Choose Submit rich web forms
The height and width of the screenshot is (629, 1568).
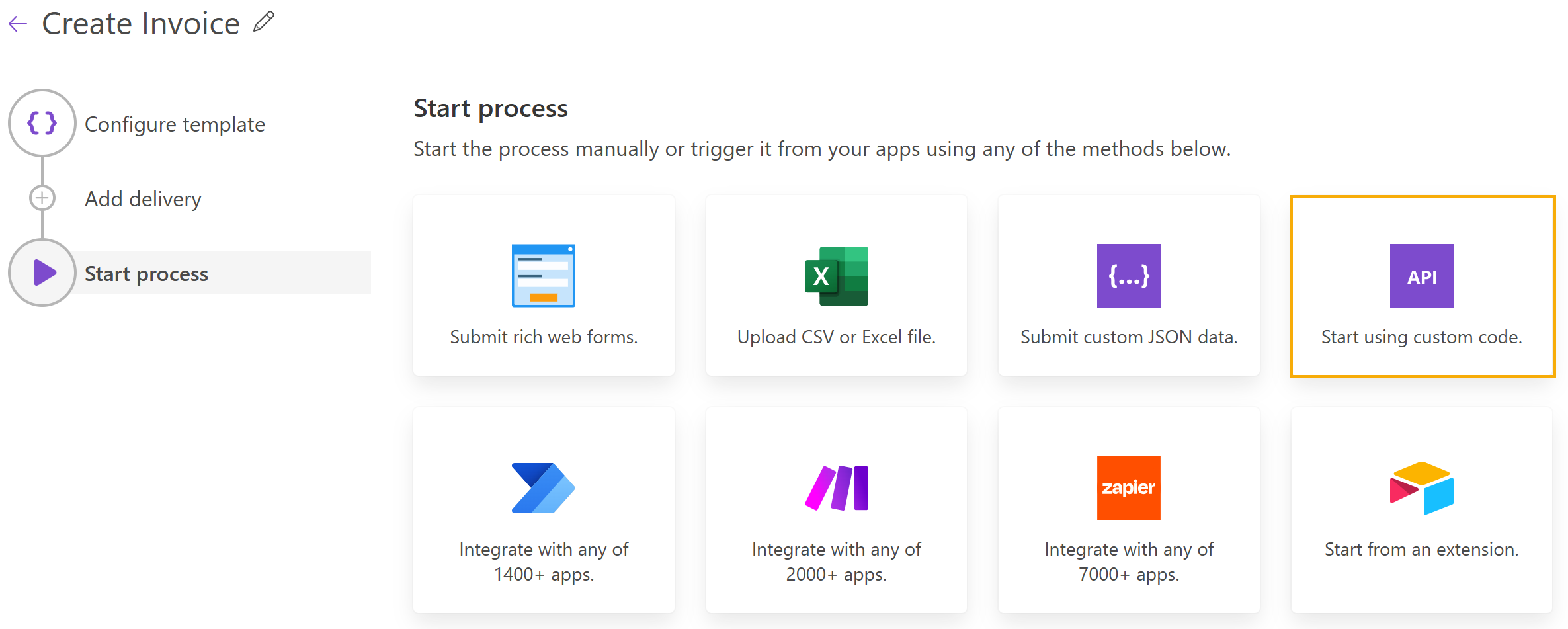click(544, 286)
